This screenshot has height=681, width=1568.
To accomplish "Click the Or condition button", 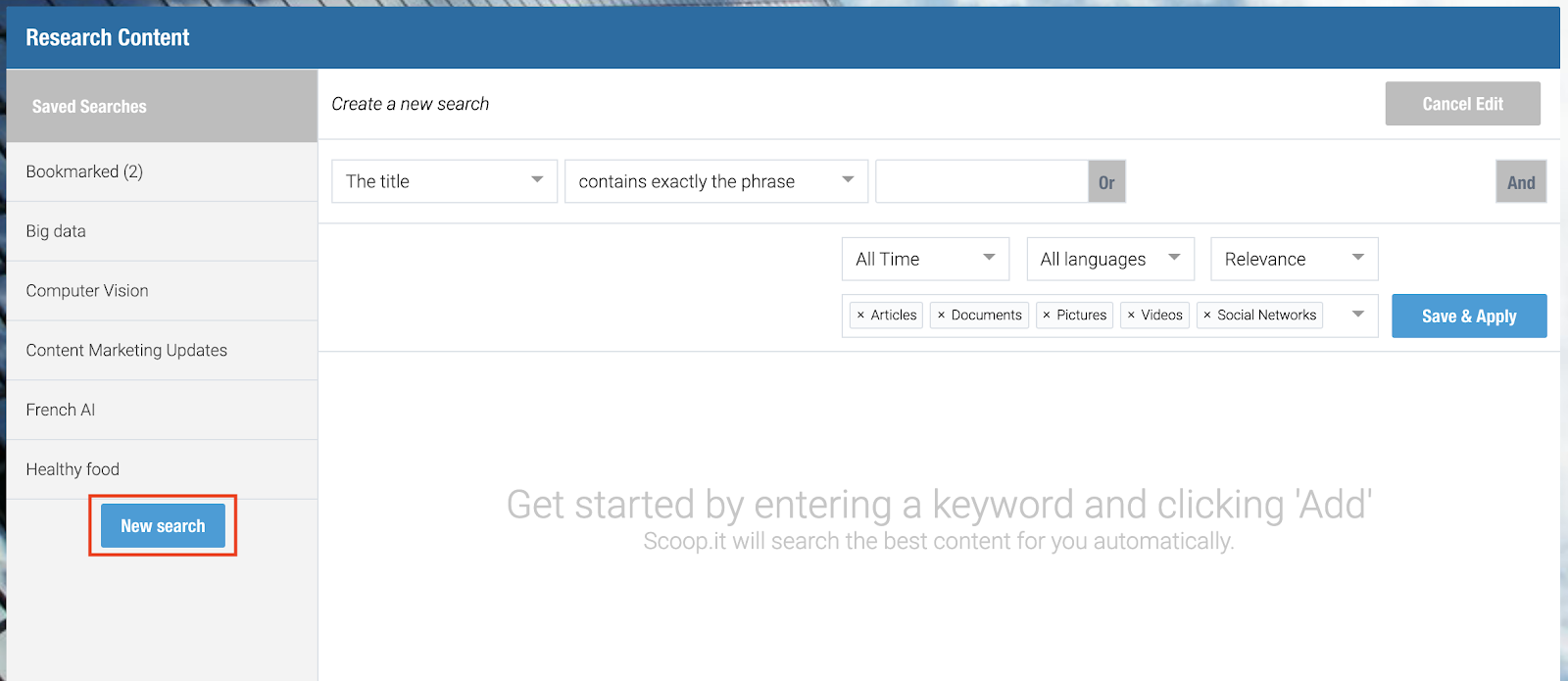I will pyautogui.click(x=1106, y=182).
